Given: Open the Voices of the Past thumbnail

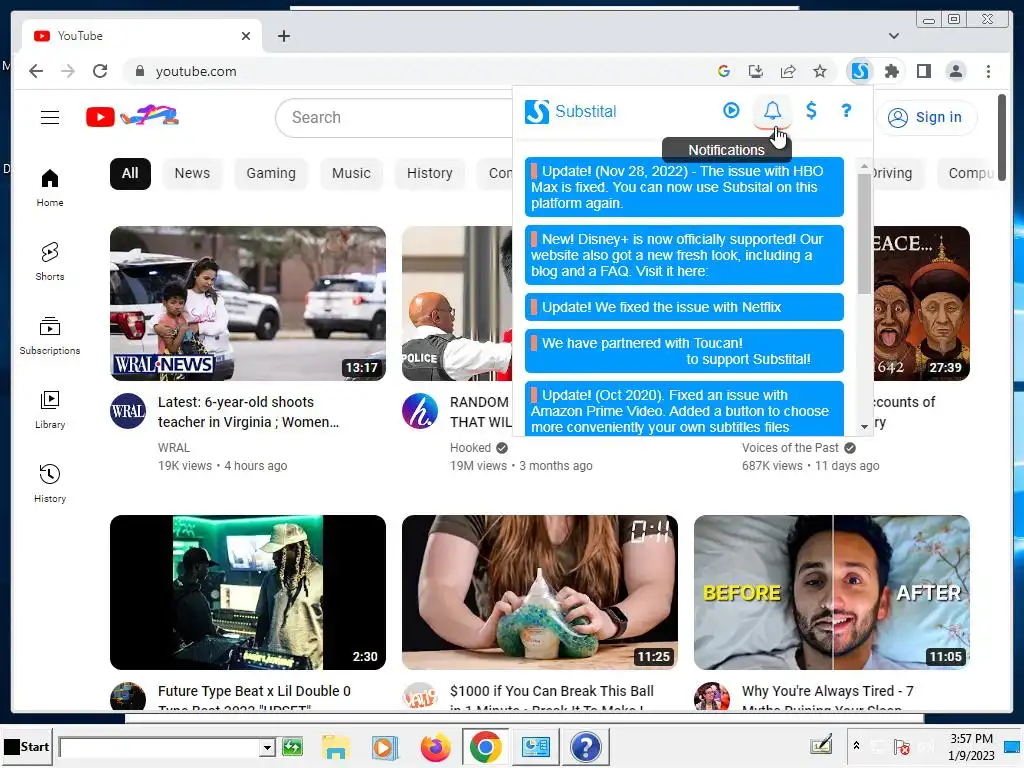Looking at the screenshot, I should click(921, 304).
